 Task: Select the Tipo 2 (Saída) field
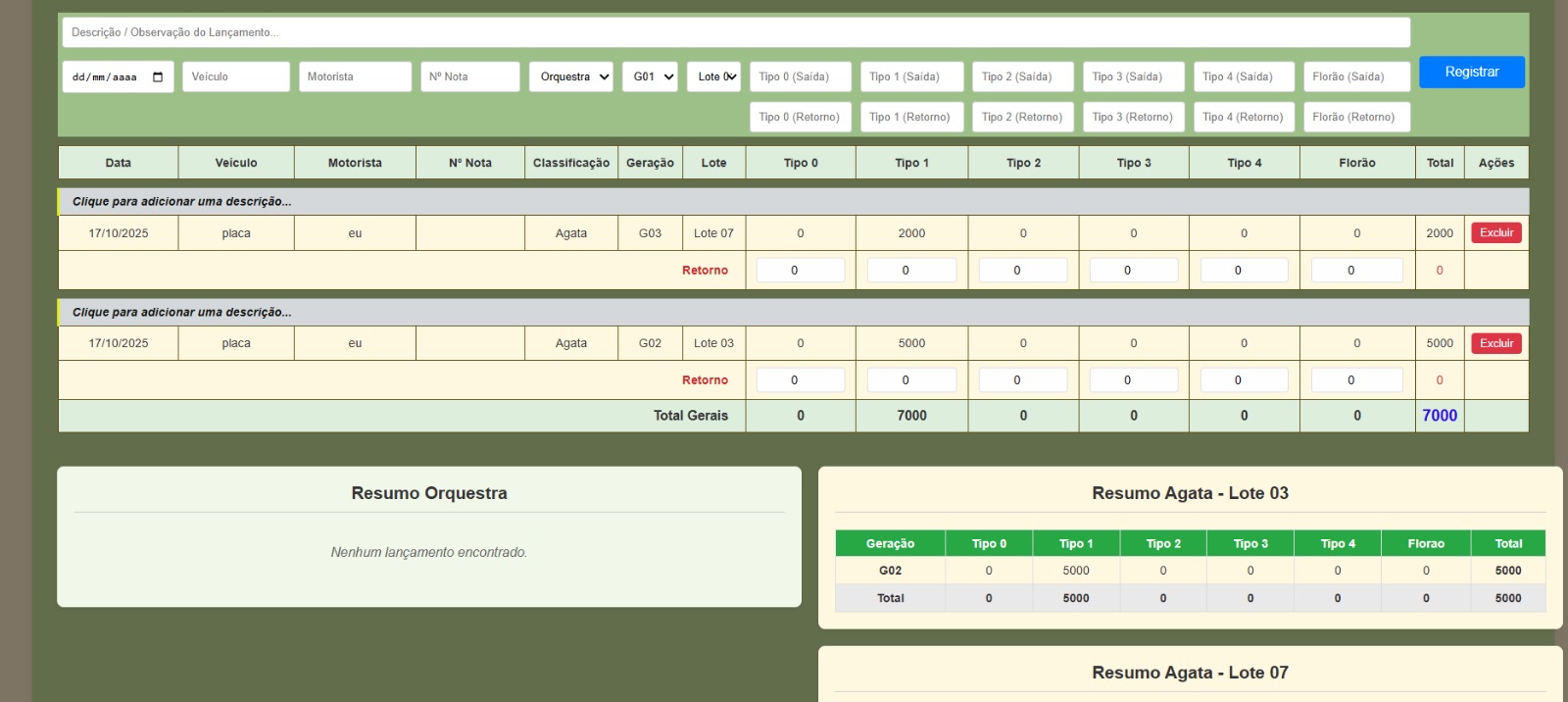(1023, 76)
